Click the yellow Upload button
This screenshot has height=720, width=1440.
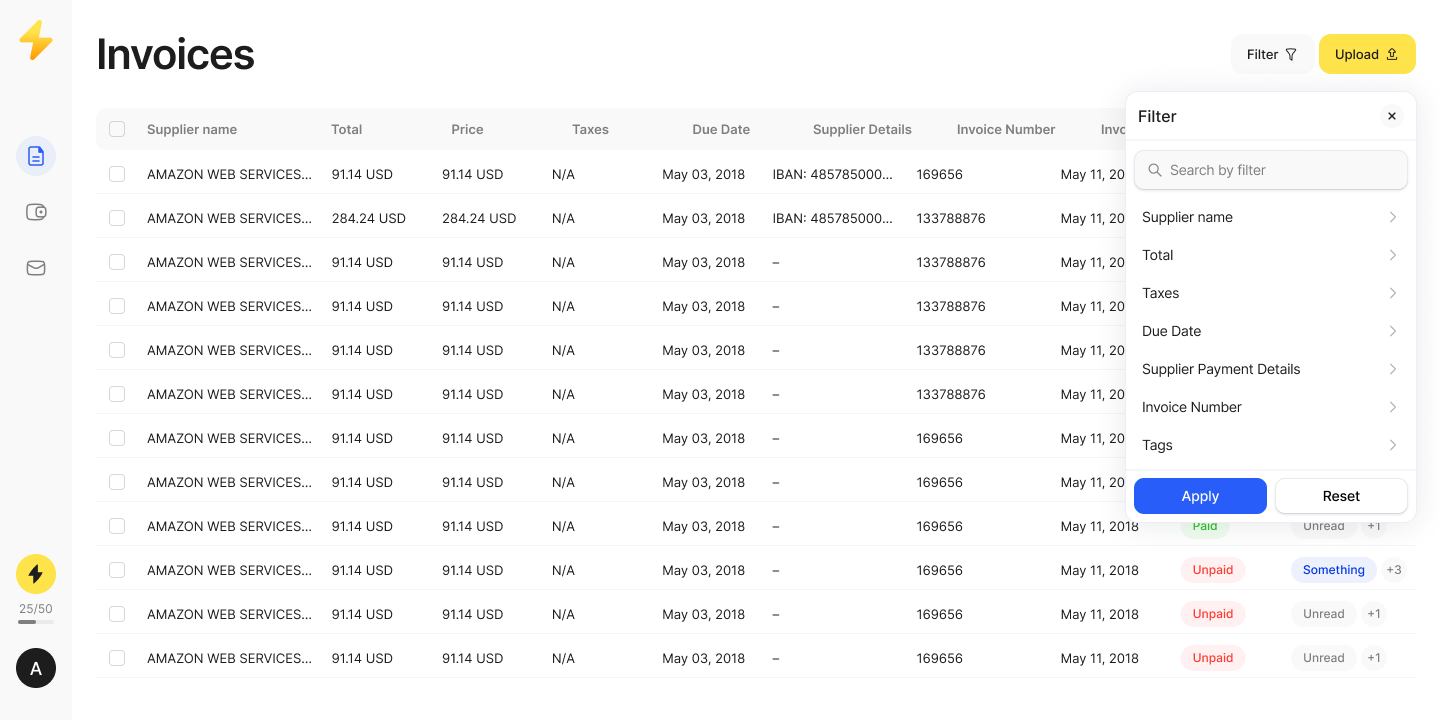[x=1367, y=54]
